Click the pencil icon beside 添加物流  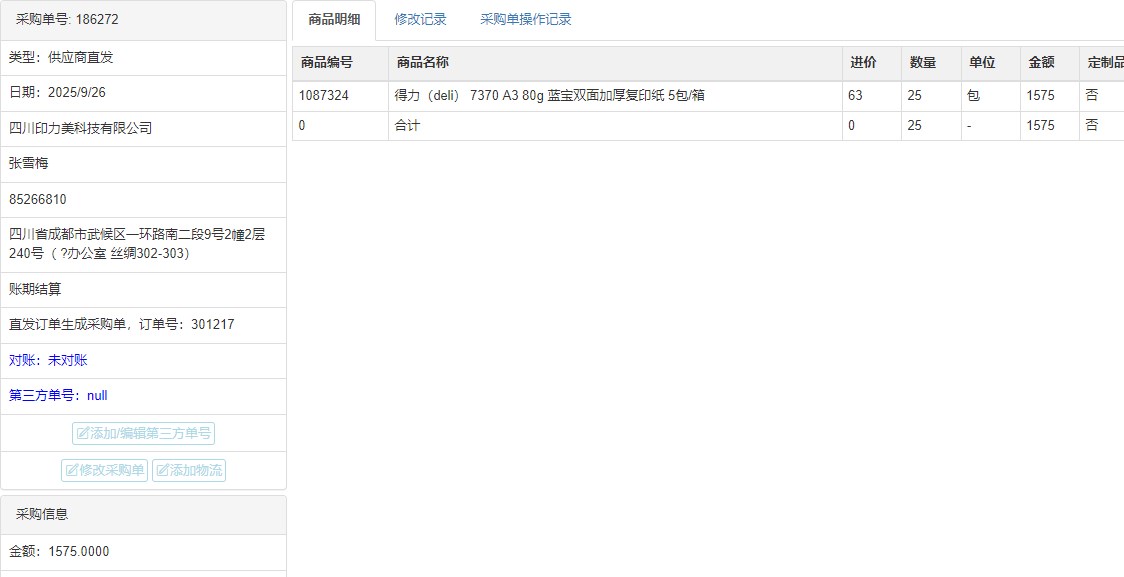point(162,470)
